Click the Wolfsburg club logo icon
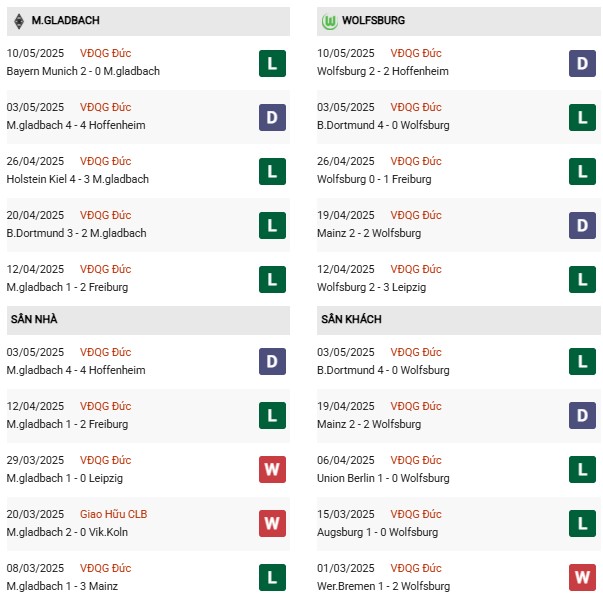The width and height of the screenshot is (603, 599). pos(329,22)
